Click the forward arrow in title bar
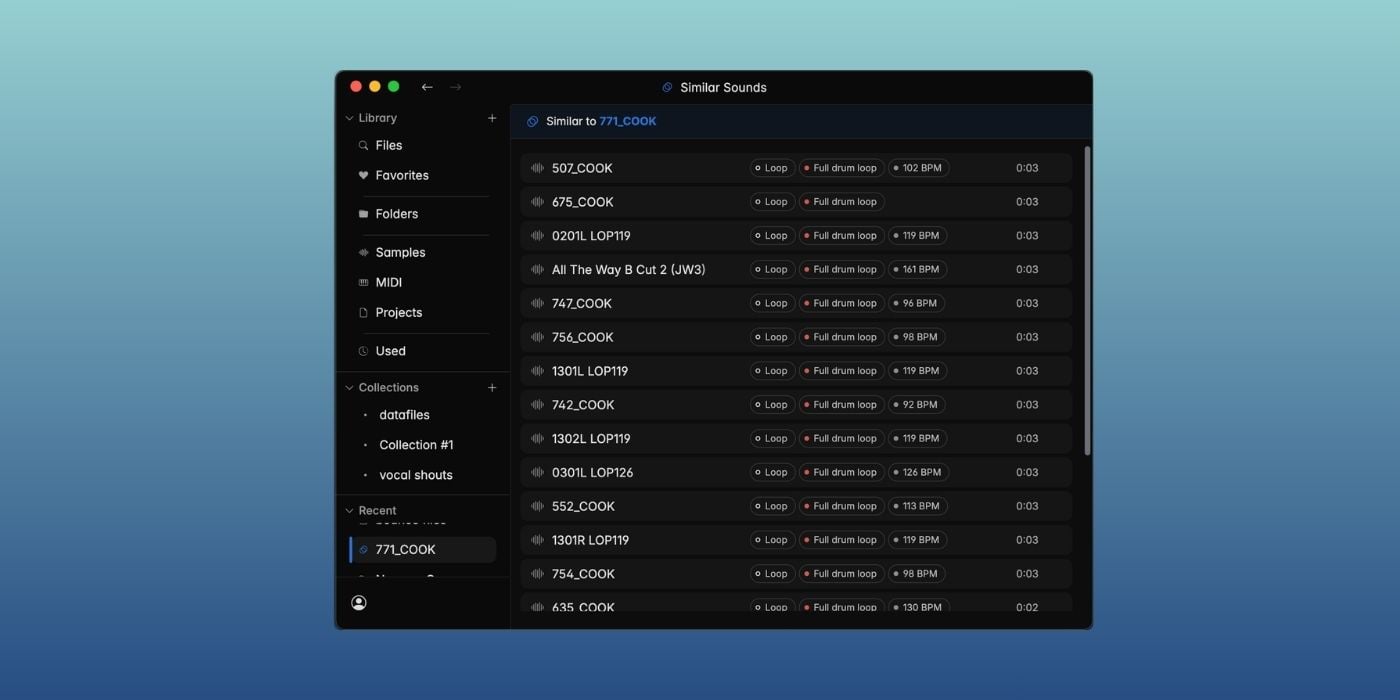 [x=456, y=87]
